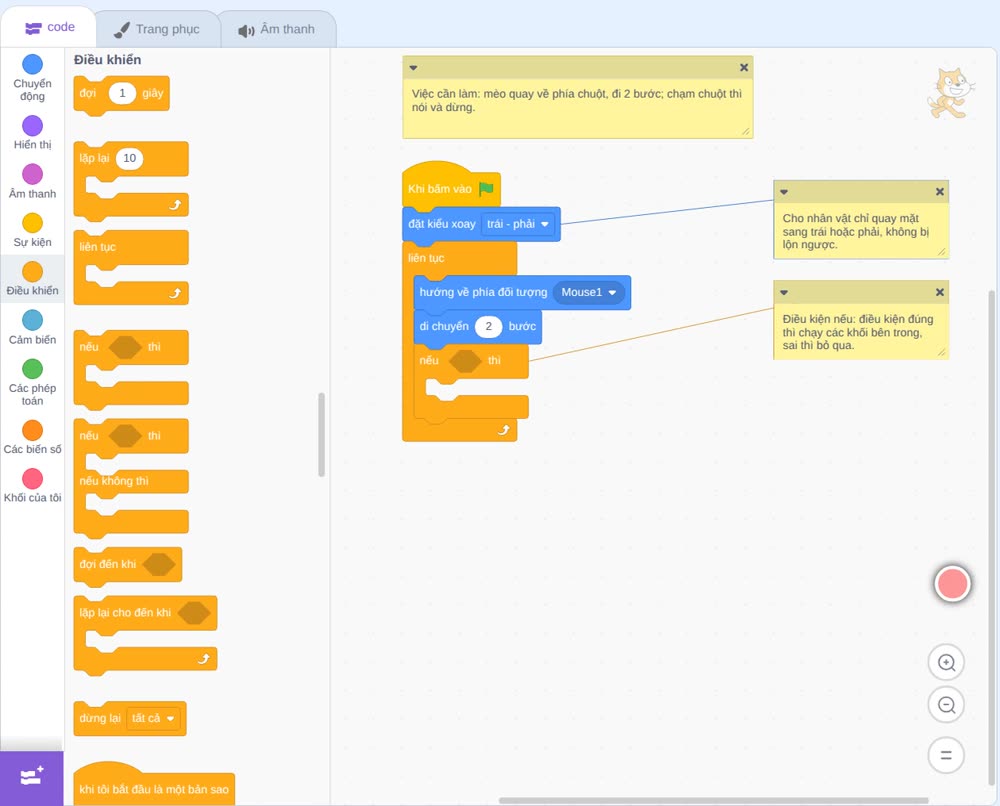Click the lặp lại cho đến khi palette block
The image size is (1000, 806).
tap(145, 634)
